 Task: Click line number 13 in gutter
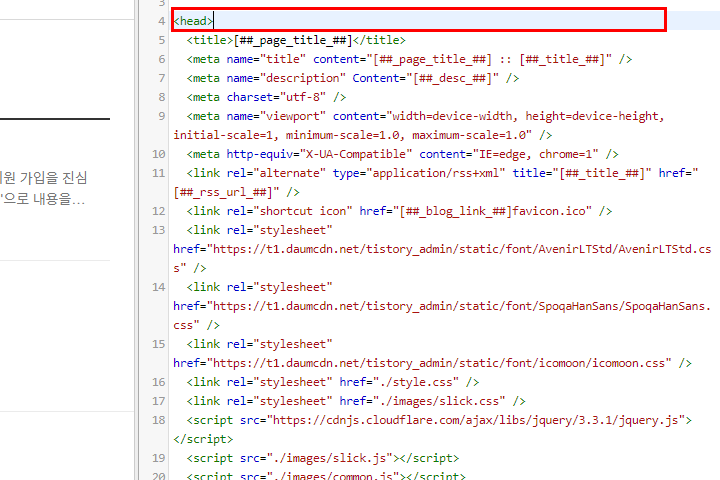[158, 230]
